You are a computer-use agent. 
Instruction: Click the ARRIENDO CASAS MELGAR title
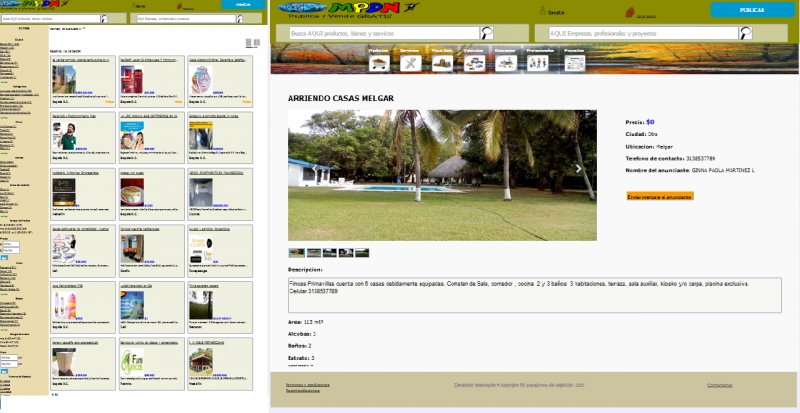coord(341,99)
